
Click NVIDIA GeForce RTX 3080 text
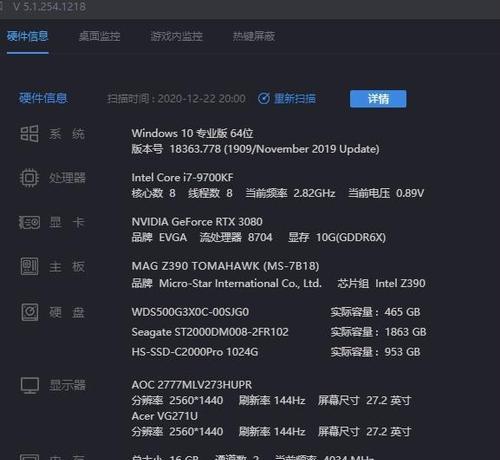197,222
